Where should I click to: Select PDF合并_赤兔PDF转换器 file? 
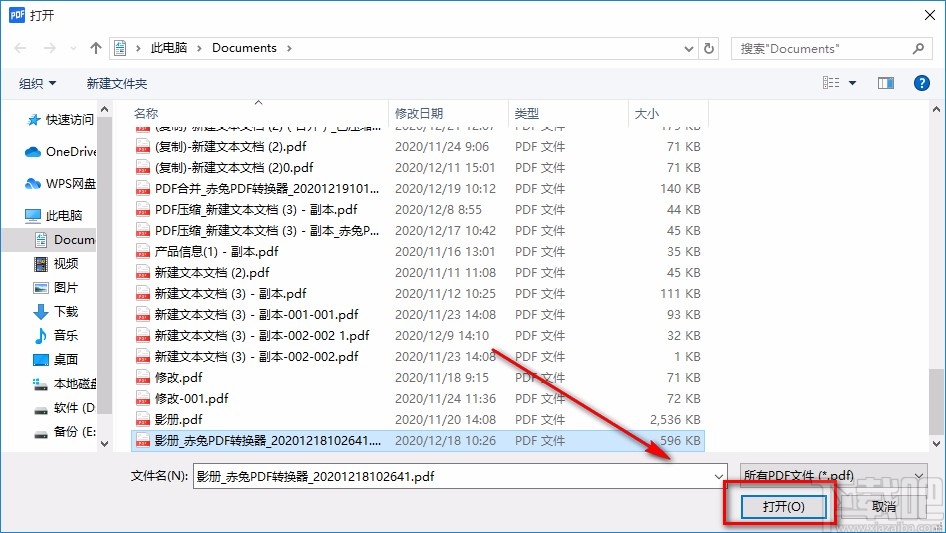point(417,188)
